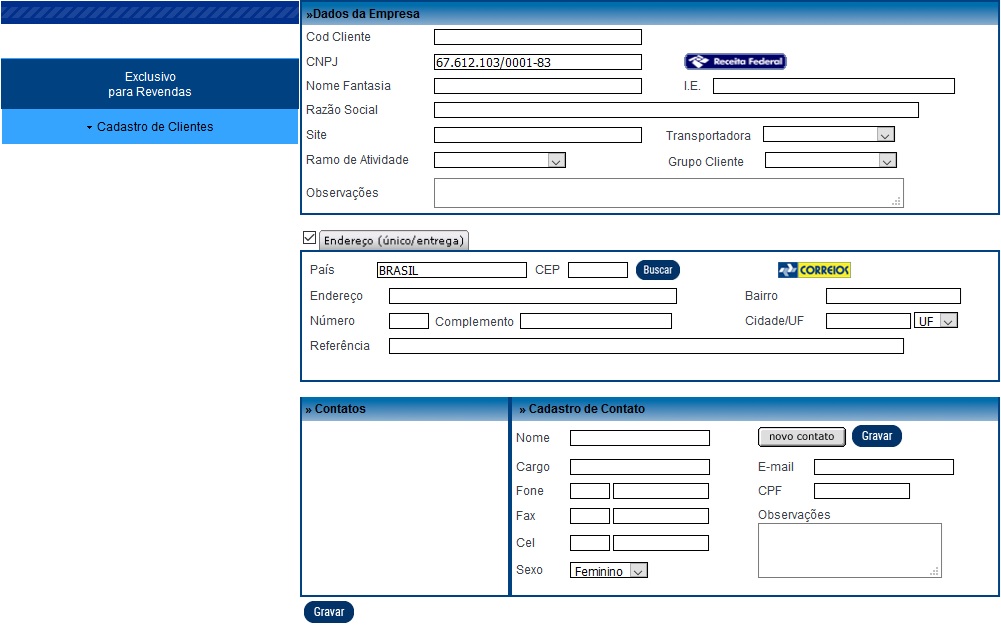This screenshot has width=1001, height=626.
Task: Click the Endereço (único/entrega) tab button
Action: 394,241
